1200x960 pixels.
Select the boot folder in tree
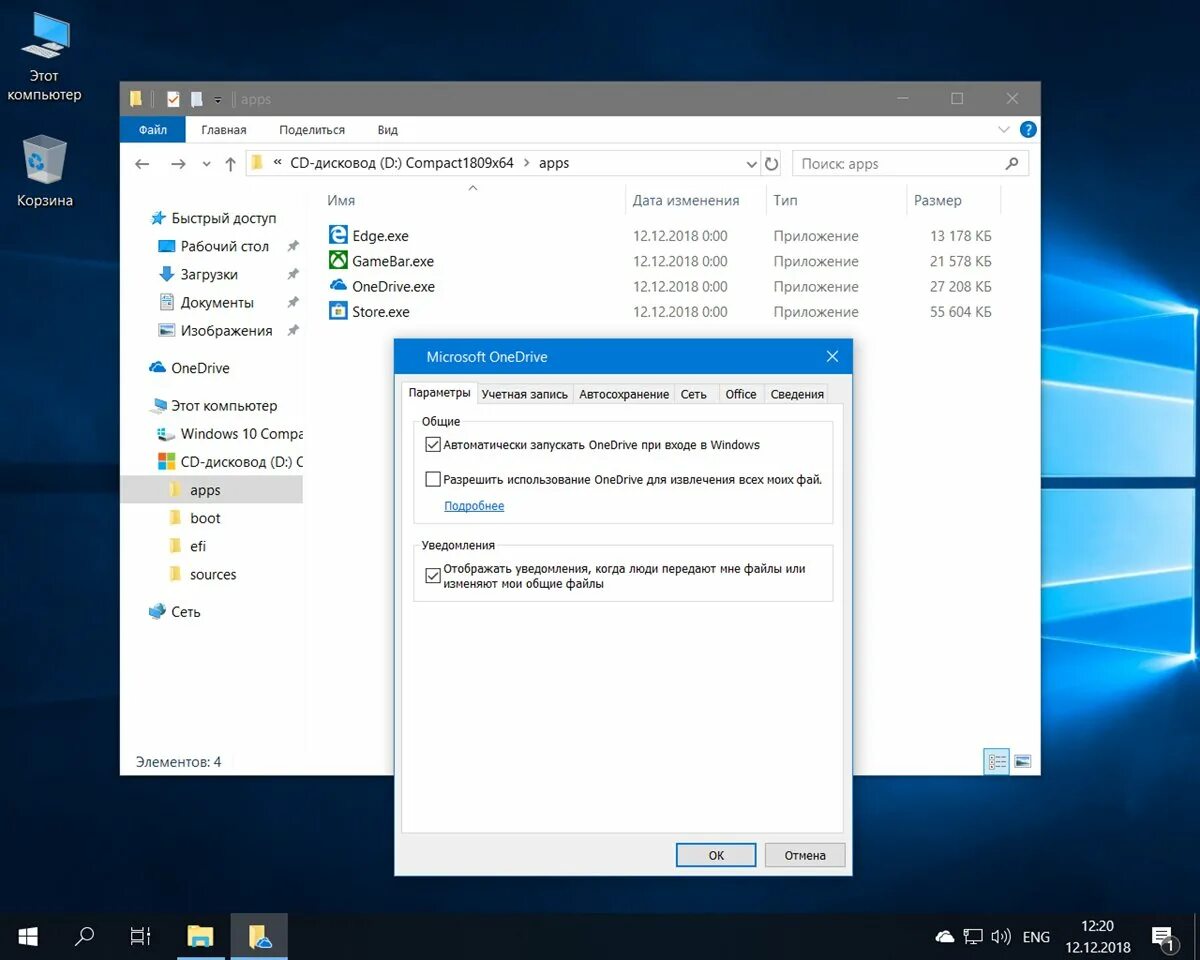click(205, 518)
